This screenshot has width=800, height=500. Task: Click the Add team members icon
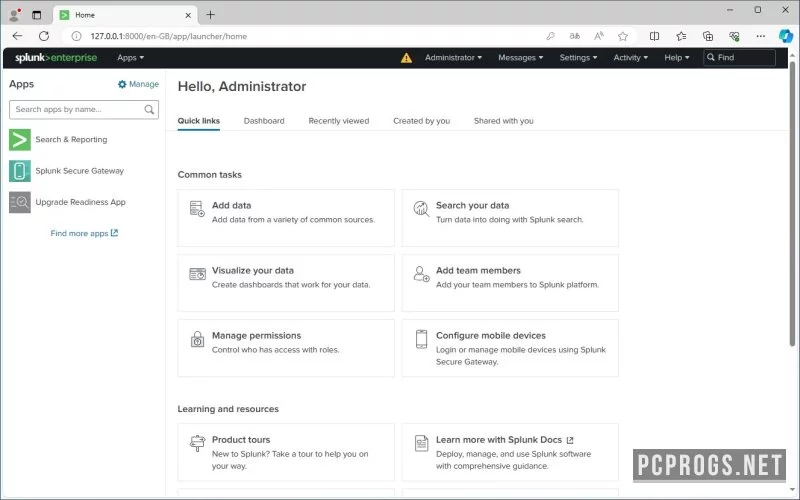(421, 273)
